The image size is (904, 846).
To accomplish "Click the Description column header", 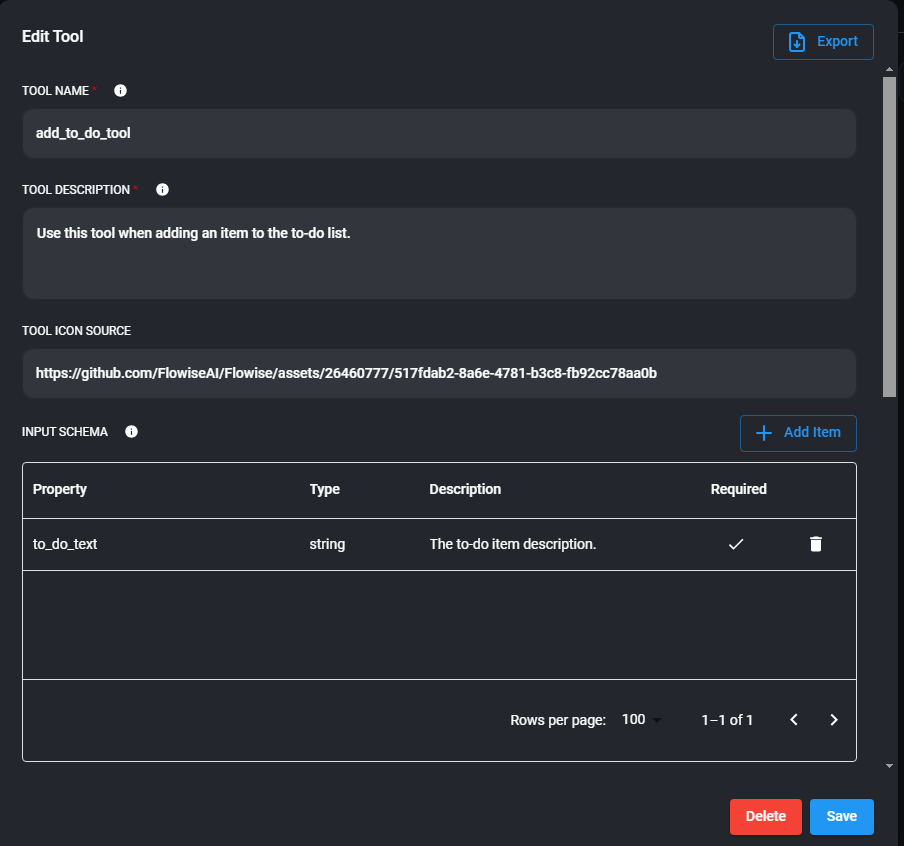I will pos(465,490).
